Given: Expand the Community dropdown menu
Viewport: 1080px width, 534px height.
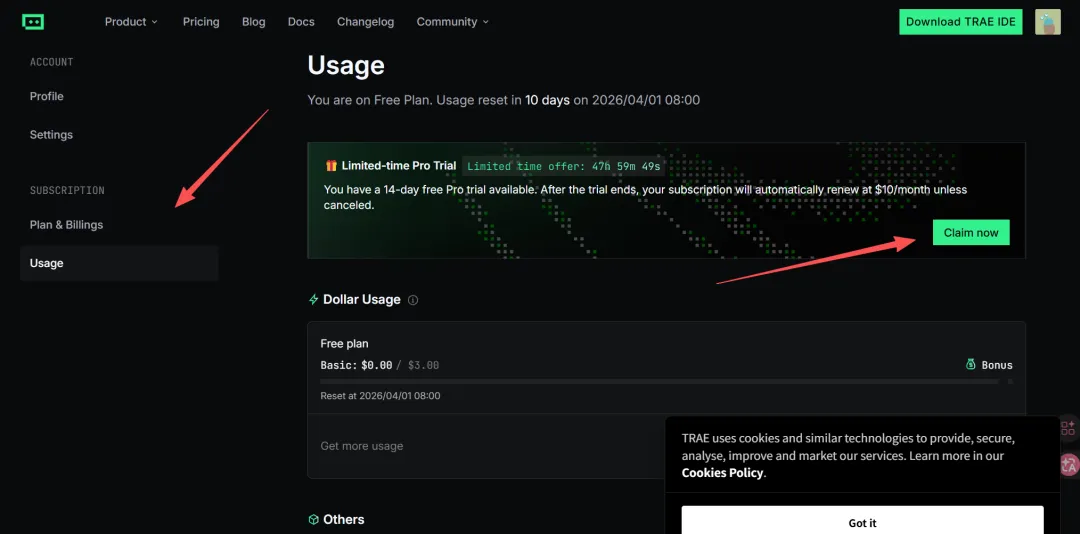Looking at the screenshot, I should 453,22.
